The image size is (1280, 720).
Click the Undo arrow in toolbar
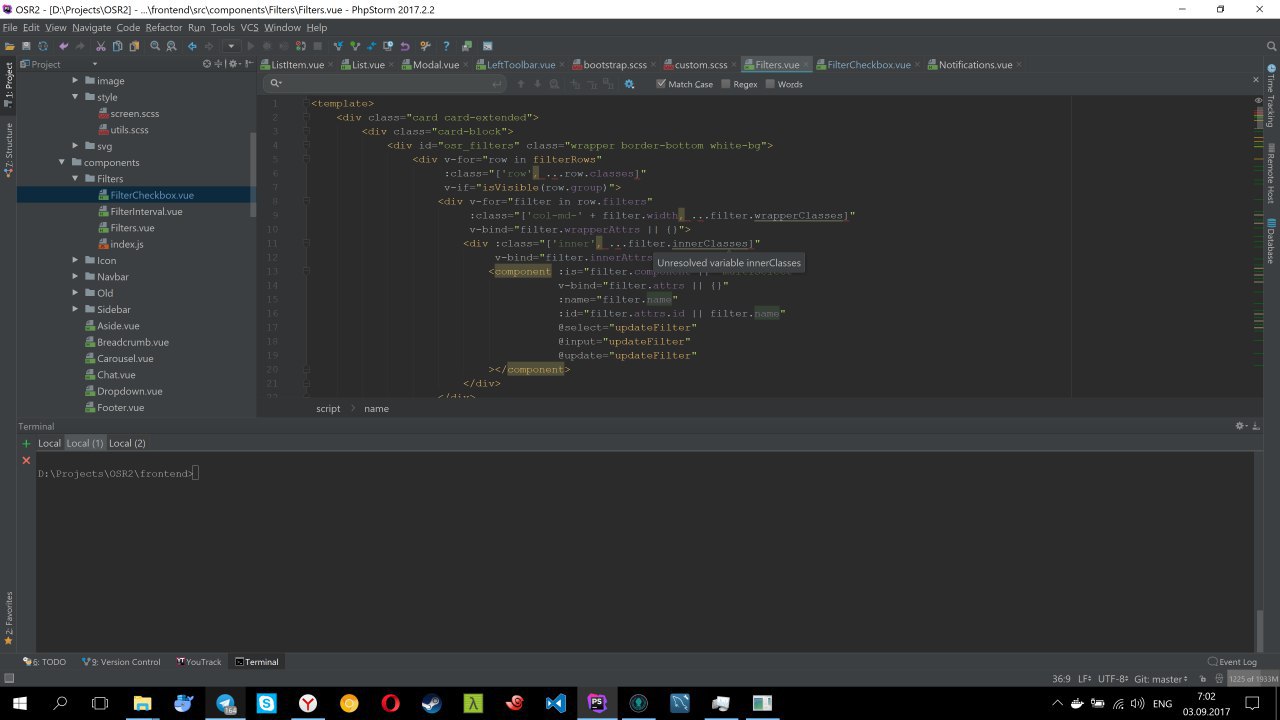click(64, 46)
